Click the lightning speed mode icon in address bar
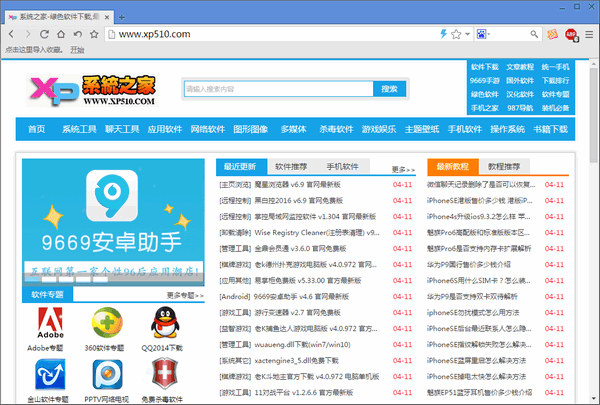The width and height of the screenshot is (600, 405). pyautogui.click(x=443, y=34)
